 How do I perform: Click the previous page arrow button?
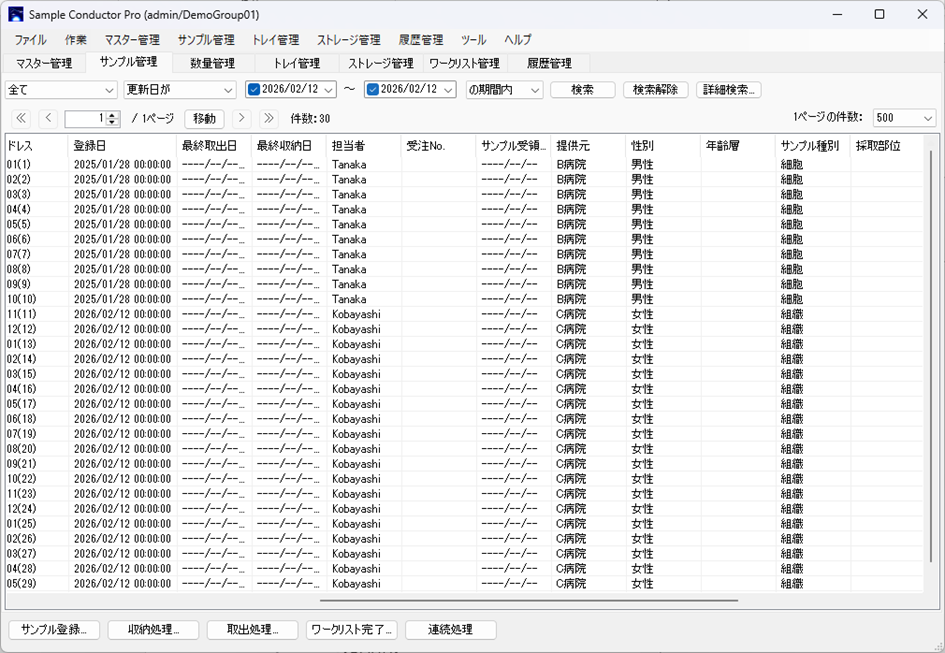[x=48, y=118]
